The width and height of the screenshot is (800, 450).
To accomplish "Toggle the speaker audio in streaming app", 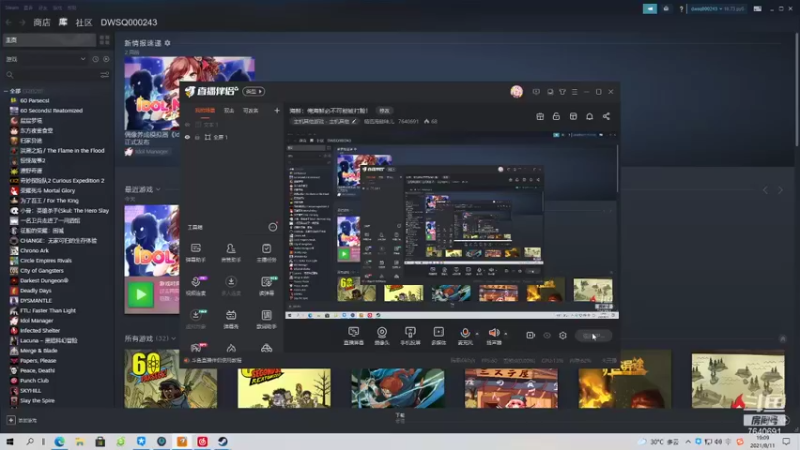I will point(494,336).
